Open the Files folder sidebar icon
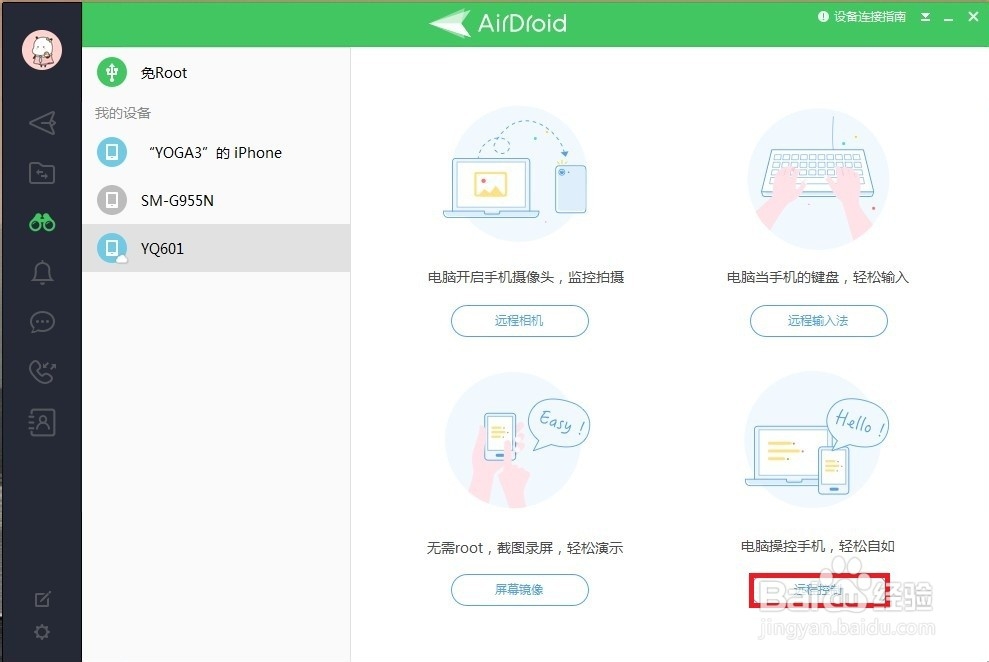This screenshot has width=989, height=662. [42, 173]
